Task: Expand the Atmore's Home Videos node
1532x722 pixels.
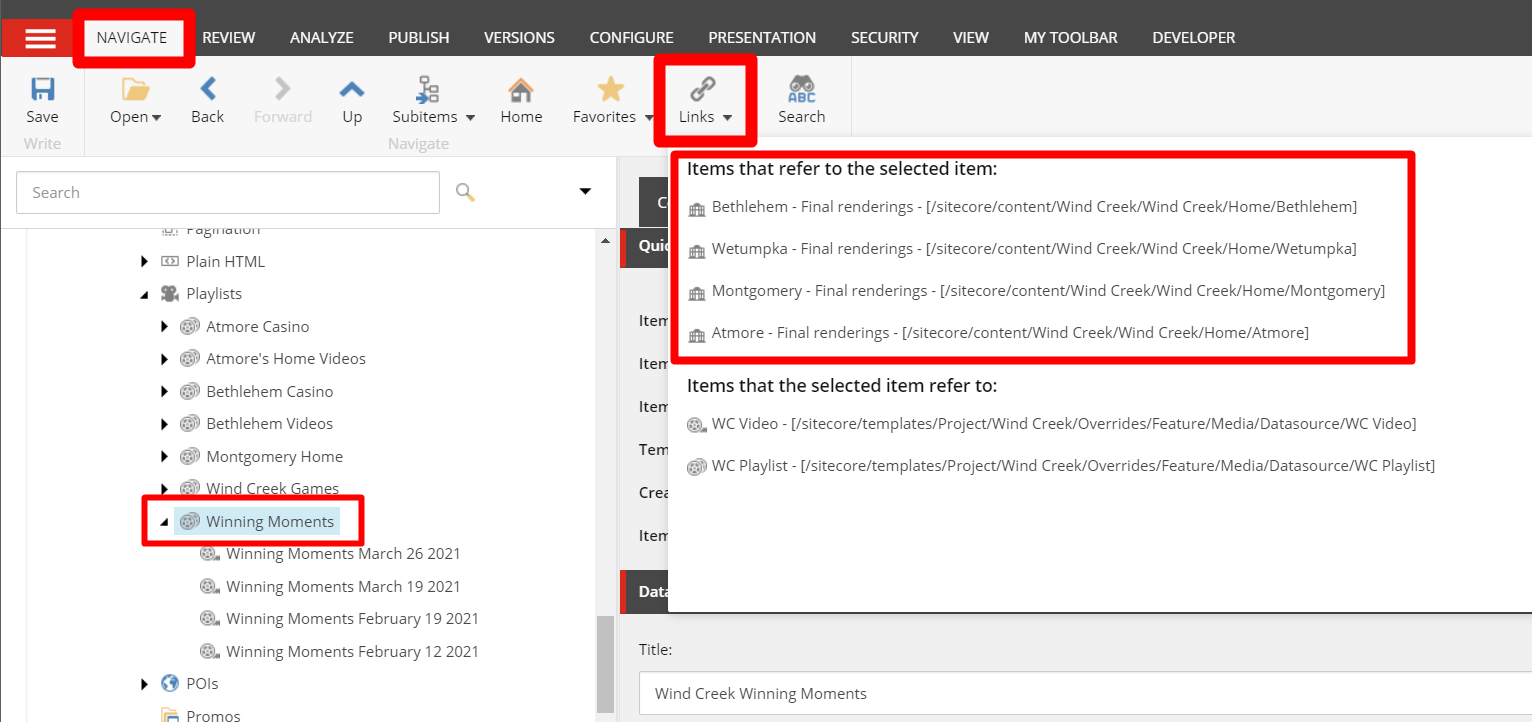Action: click(x=165, y=359)
